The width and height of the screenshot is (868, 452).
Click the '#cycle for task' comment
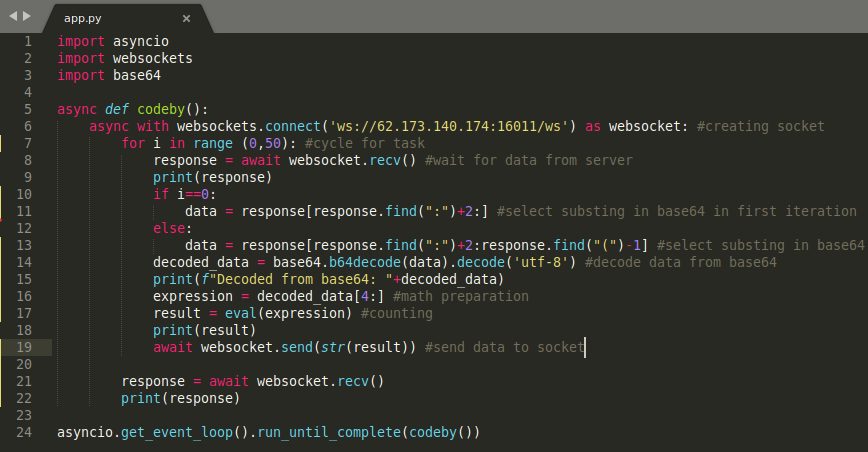(365, 144)
